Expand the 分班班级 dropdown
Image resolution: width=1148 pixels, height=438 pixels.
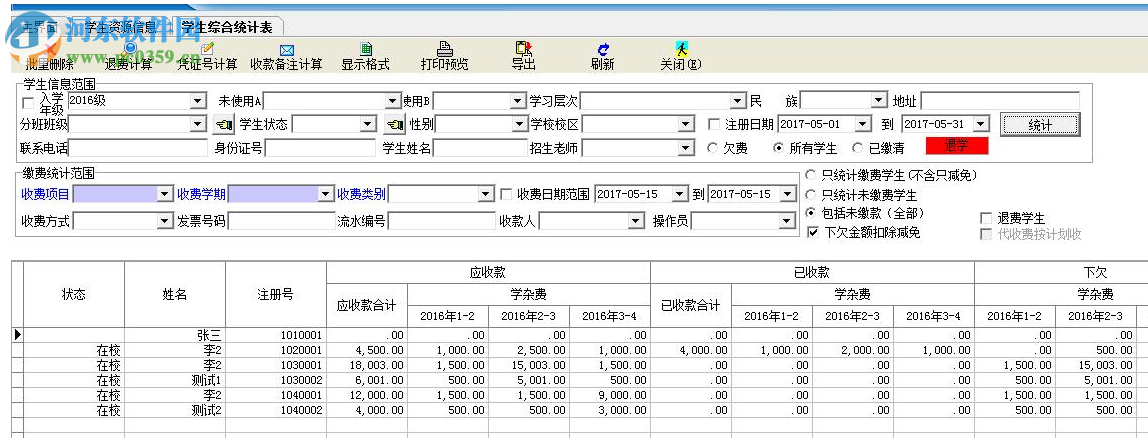coord(197,125)
